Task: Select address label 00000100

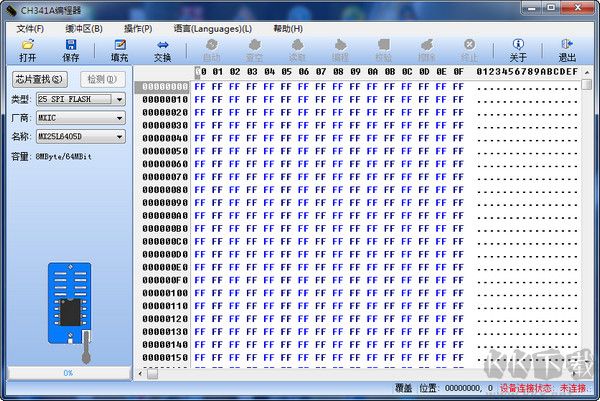Action: click(165, 293)
